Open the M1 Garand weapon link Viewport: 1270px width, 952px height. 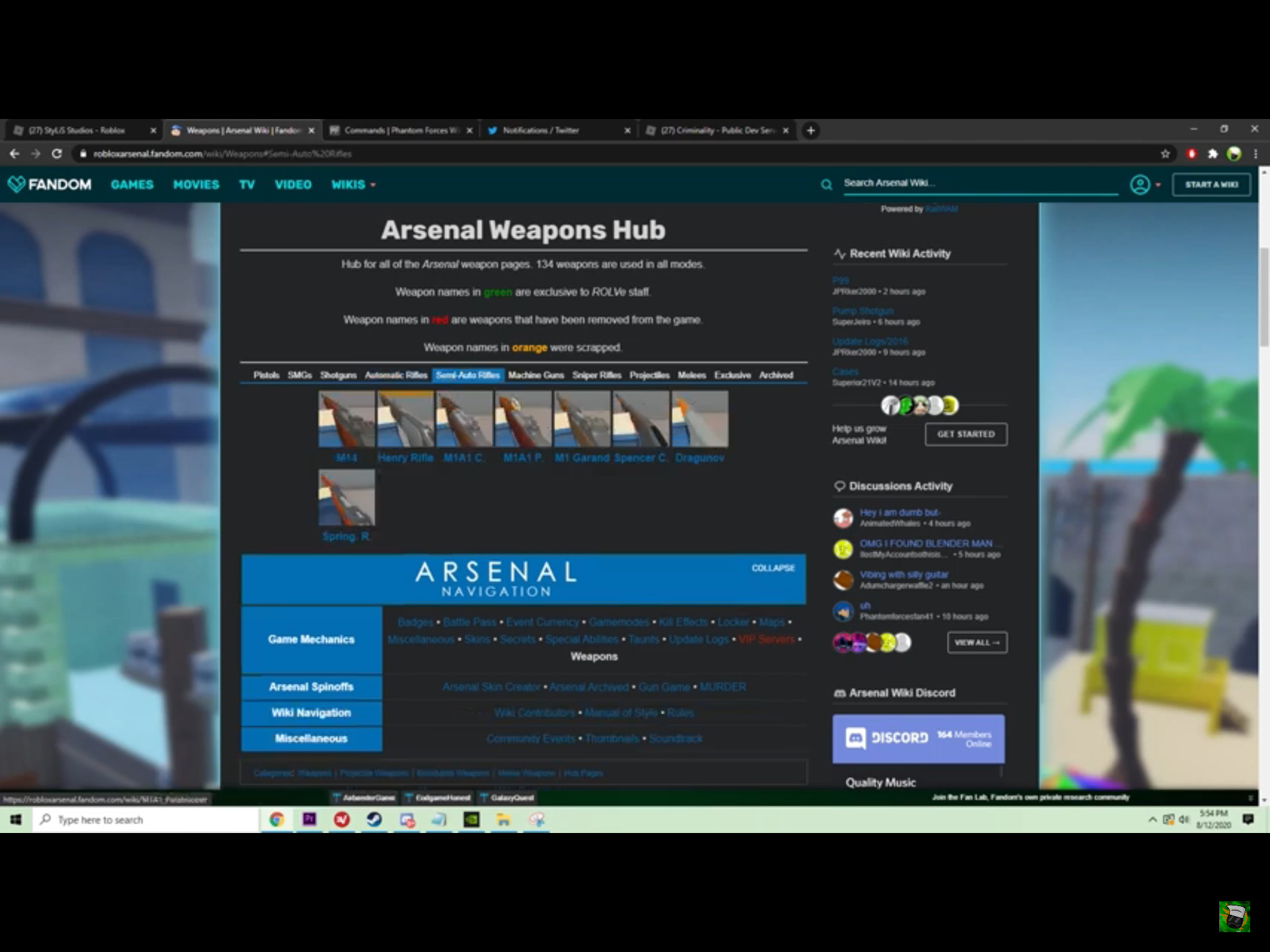click(582, 458)
